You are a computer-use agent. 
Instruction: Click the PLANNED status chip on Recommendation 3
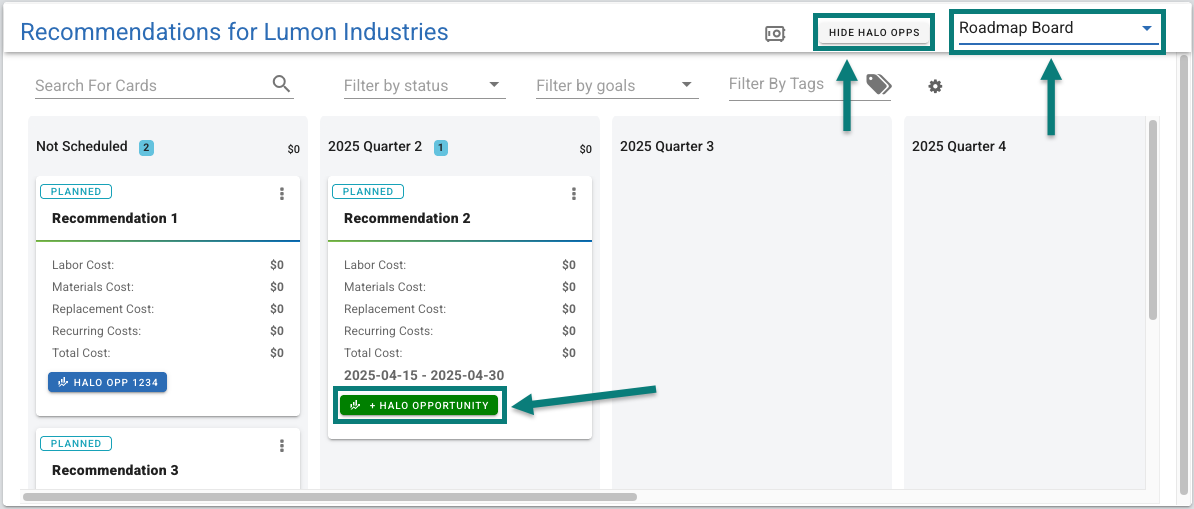click(75, 443)
